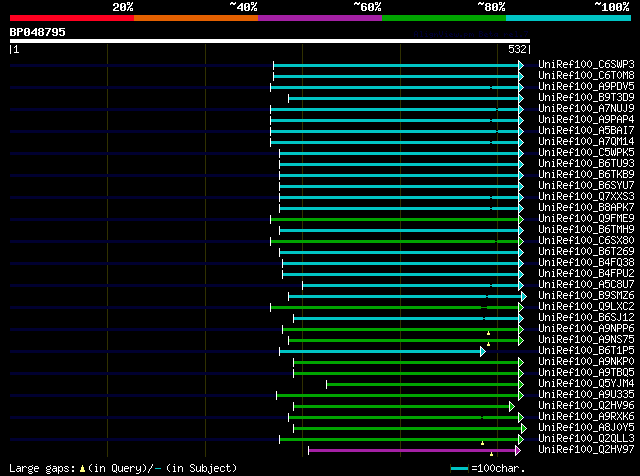The width and height of the screenshot is (640, 476).
Task: Click the white BP048795 query sequence bar
Action: pyautogui.click(x=270, y=41)
